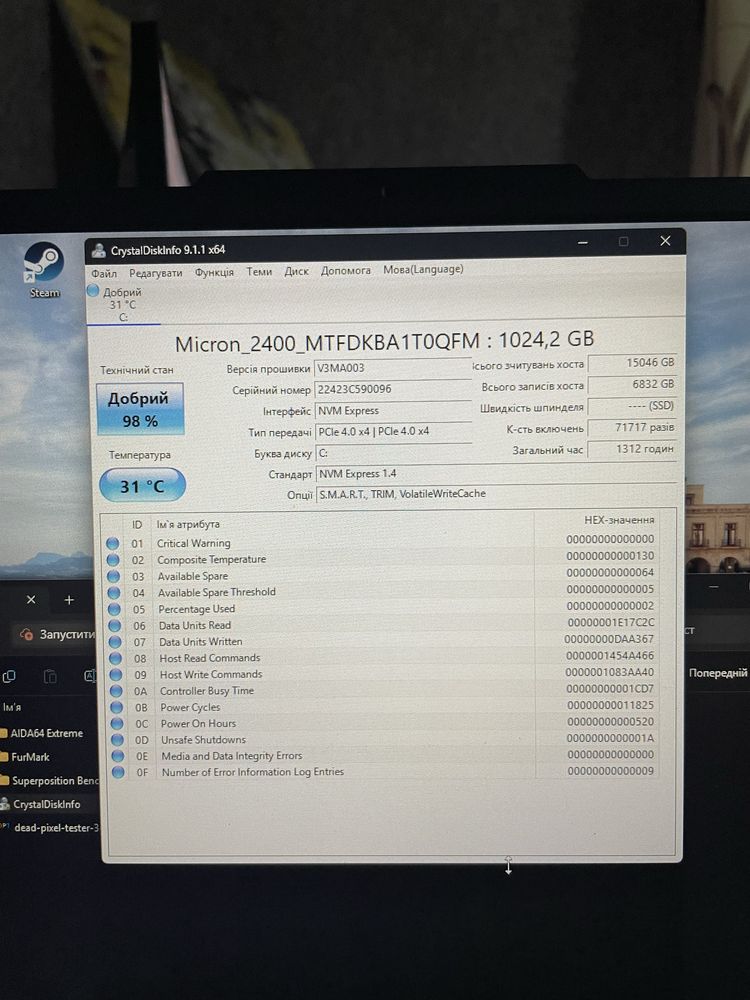Image resolution: width=750 pixels, height=1000 pixels.
Task: Click the status dot for Data Units Read
Action: click(x=115, y=626)
